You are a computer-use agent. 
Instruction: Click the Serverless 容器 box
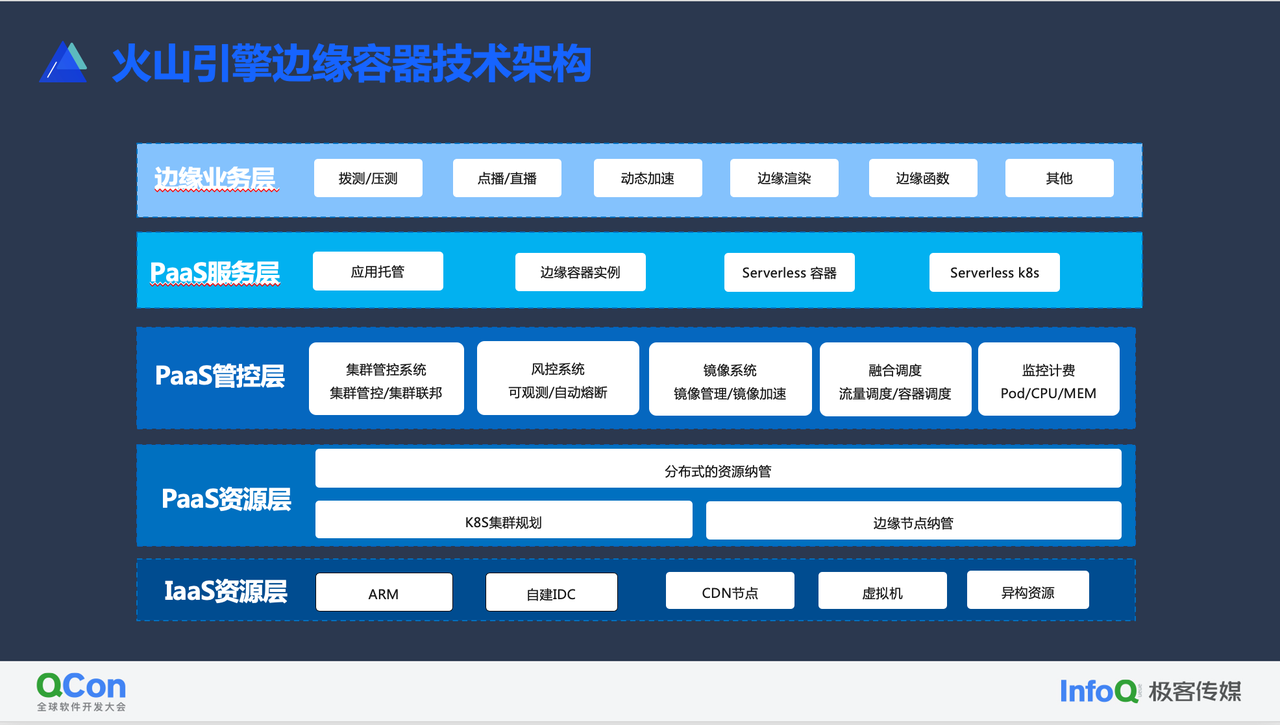(790, 272)
